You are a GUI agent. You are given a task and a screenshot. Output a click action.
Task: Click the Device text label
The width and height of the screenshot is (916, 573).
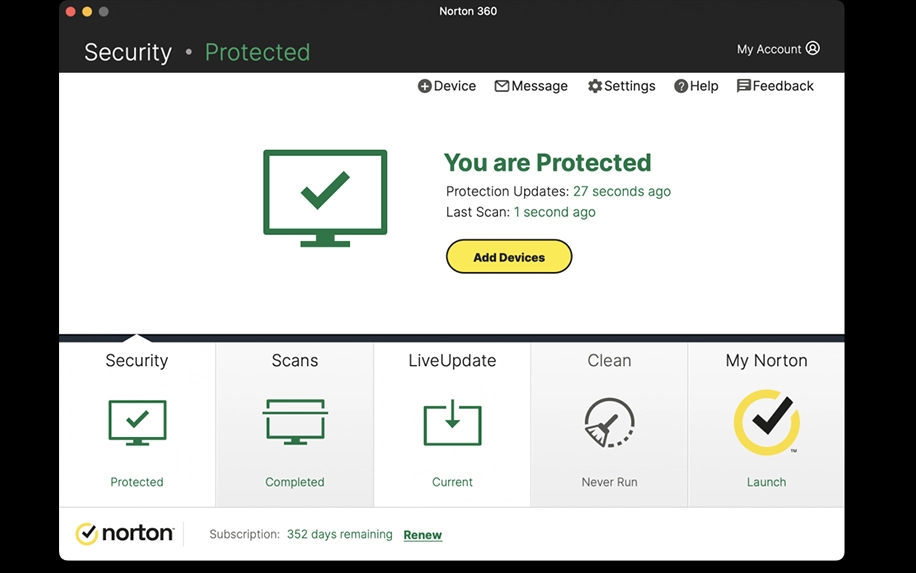(454, 86)
